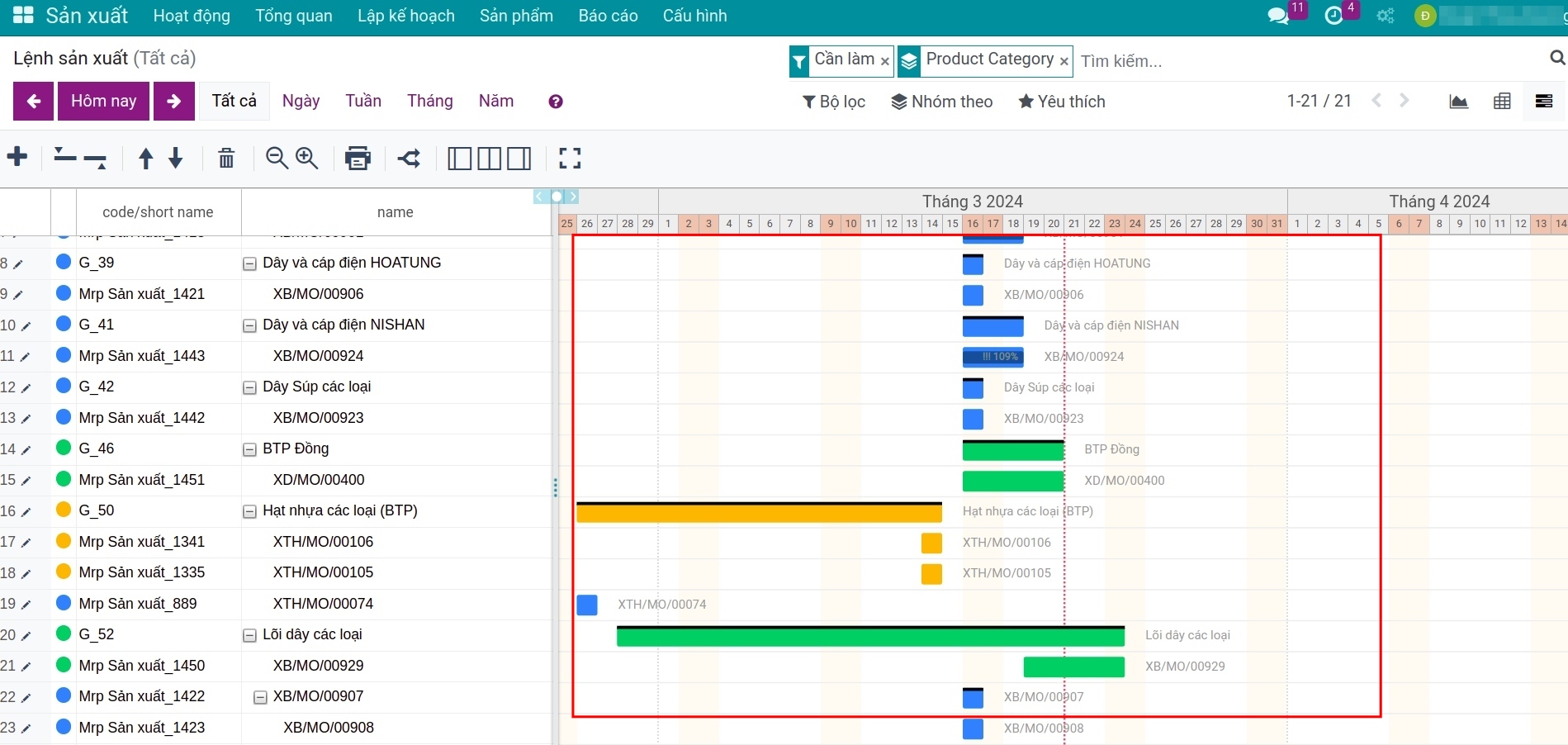Open Lập kế hoạch menu

point(406,16)
